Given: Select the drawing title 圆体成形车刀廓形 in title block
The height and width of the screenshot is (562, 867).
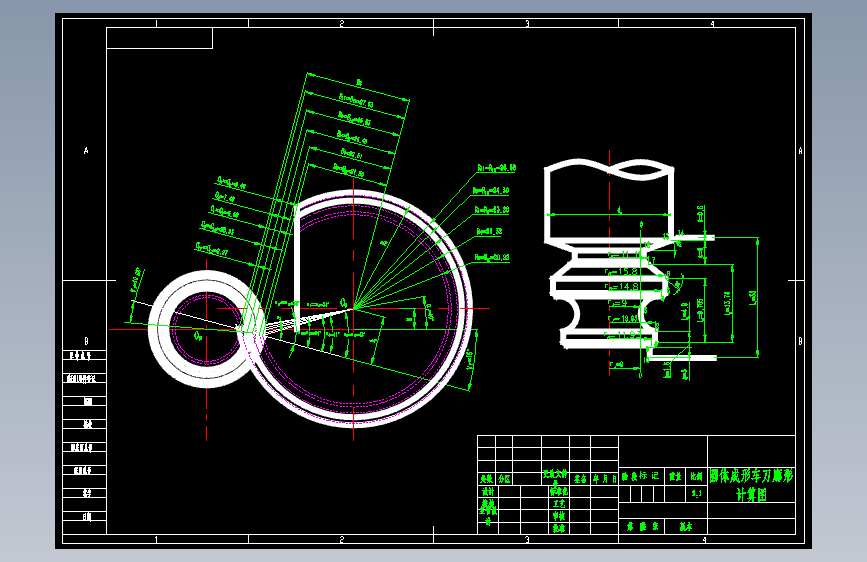Looking at the screenshot, I should [x=751, y=476].
